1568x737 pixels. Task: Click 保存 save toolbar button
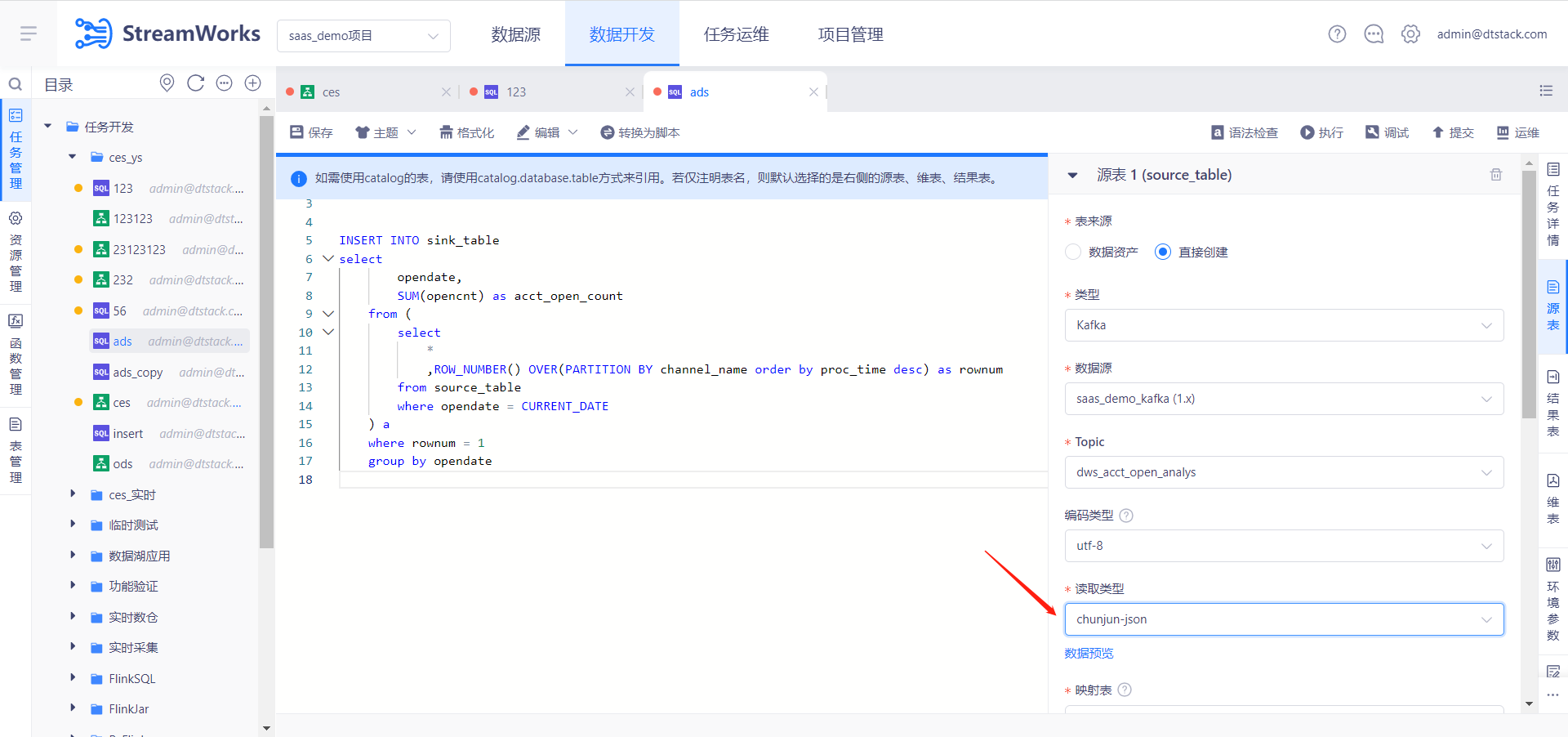311,132
